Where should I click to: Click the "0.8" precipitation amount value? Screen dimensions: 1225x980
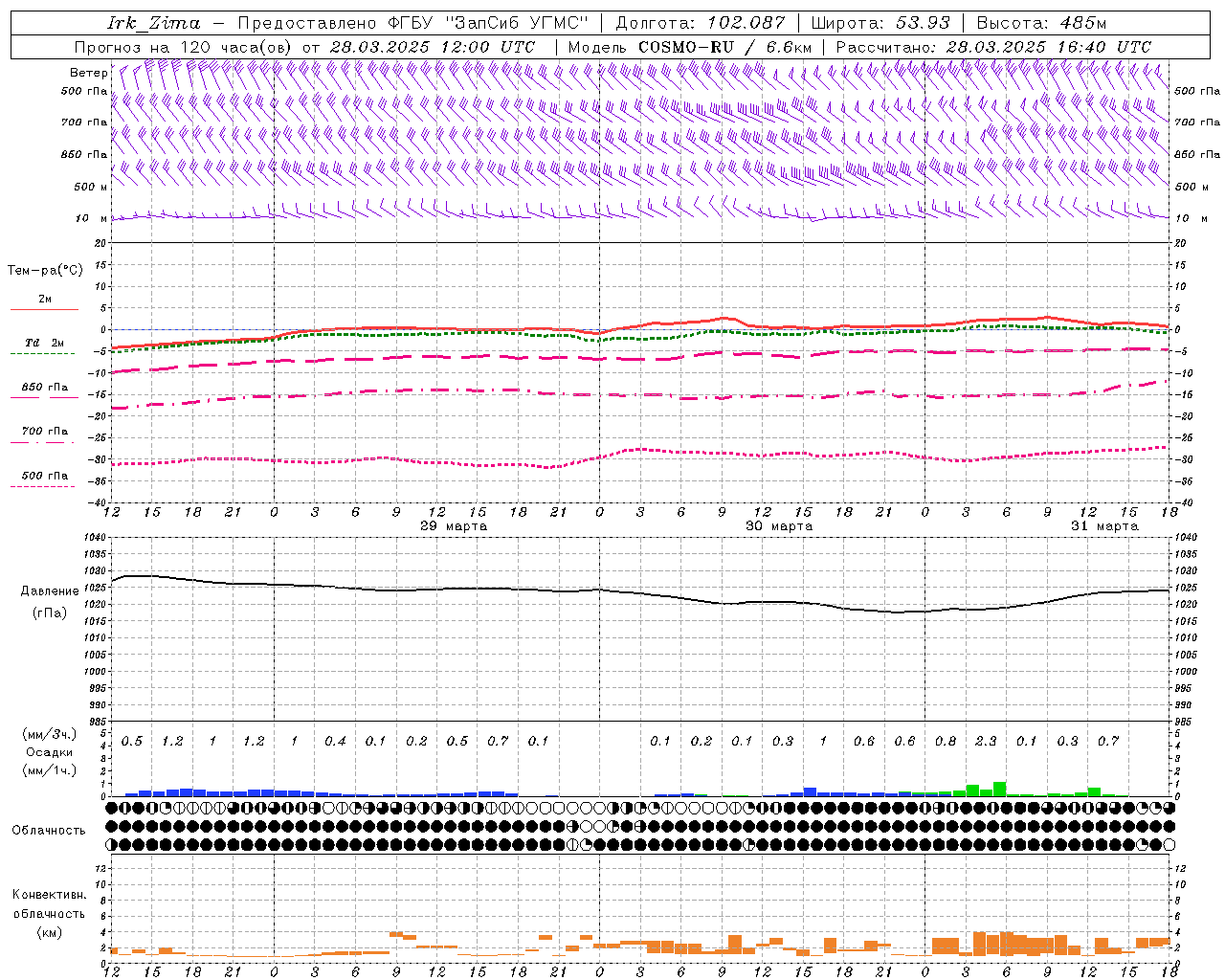point(946,742)
